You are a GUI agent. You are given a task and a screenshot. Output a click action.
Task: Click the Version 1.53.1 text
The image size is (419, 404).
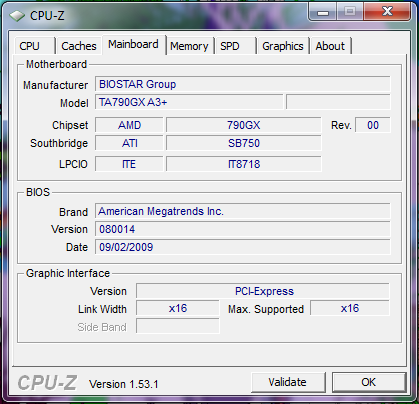point(124,384)
